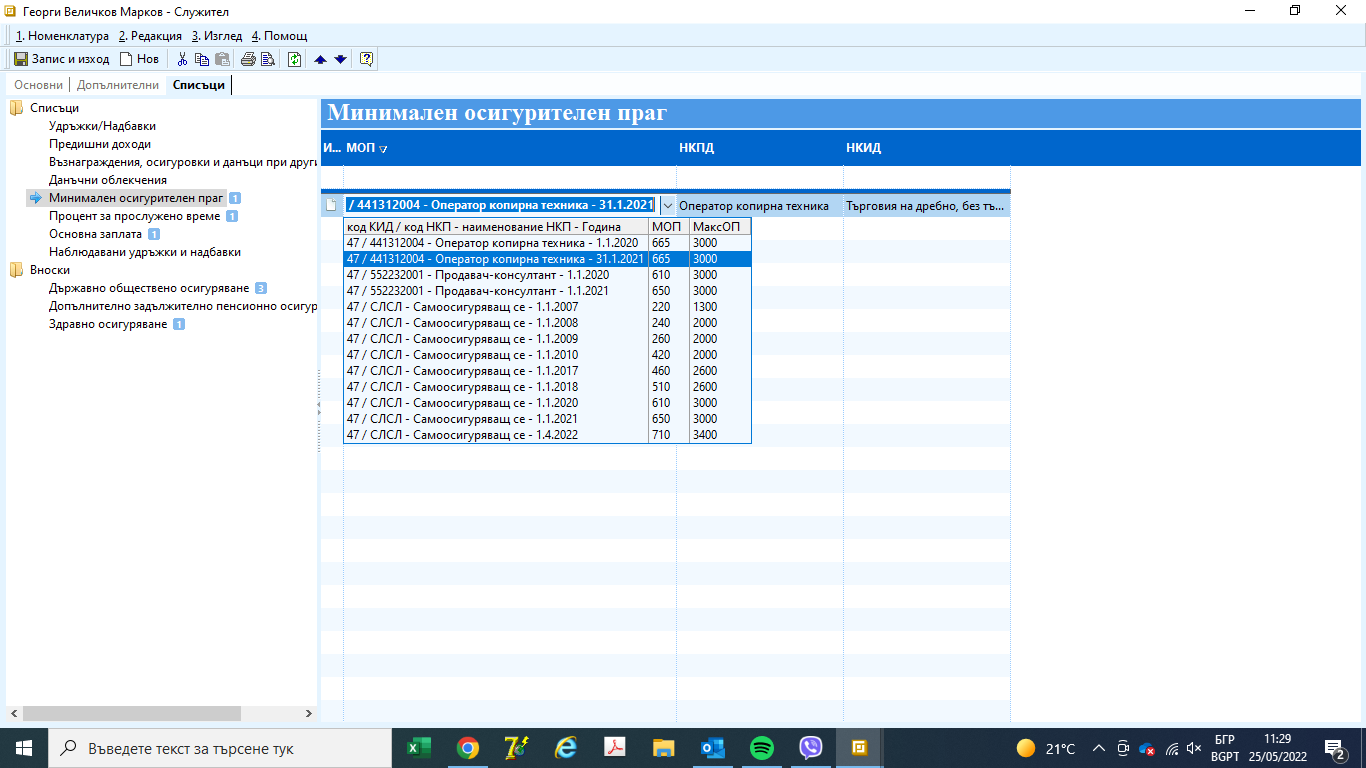The image size is (1366, 768).
Task: Collapse the МОП combo box dropdown arrow
Action: [x=668, y=205]
